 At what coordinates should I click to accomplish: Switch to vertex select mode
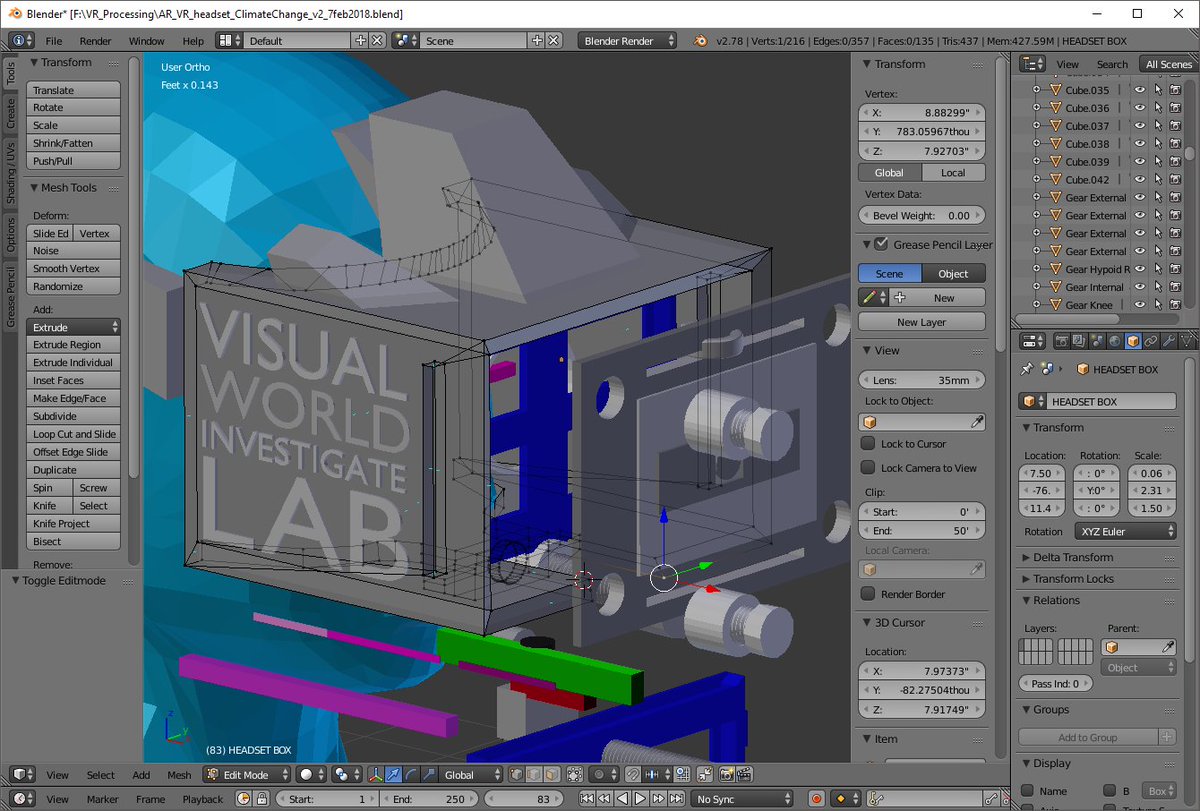pos(515,774)
